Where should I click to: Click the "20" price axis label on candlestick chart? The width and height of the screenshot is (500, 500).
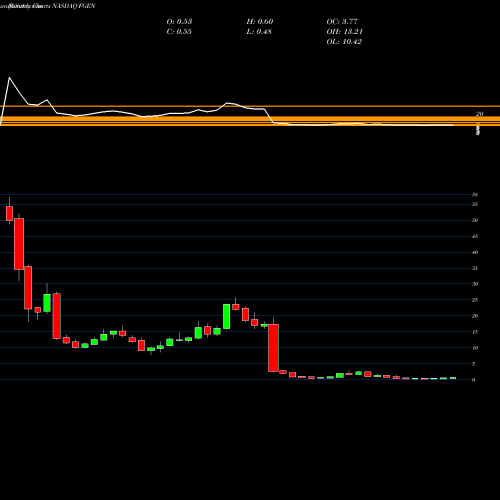(475, 316)
